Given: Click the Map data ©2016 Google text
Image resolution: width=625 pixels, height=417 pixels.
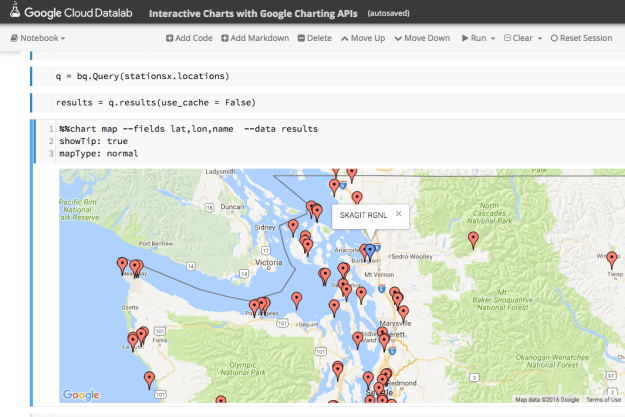Looking at the screenshot, I should [x=547, y=399].
